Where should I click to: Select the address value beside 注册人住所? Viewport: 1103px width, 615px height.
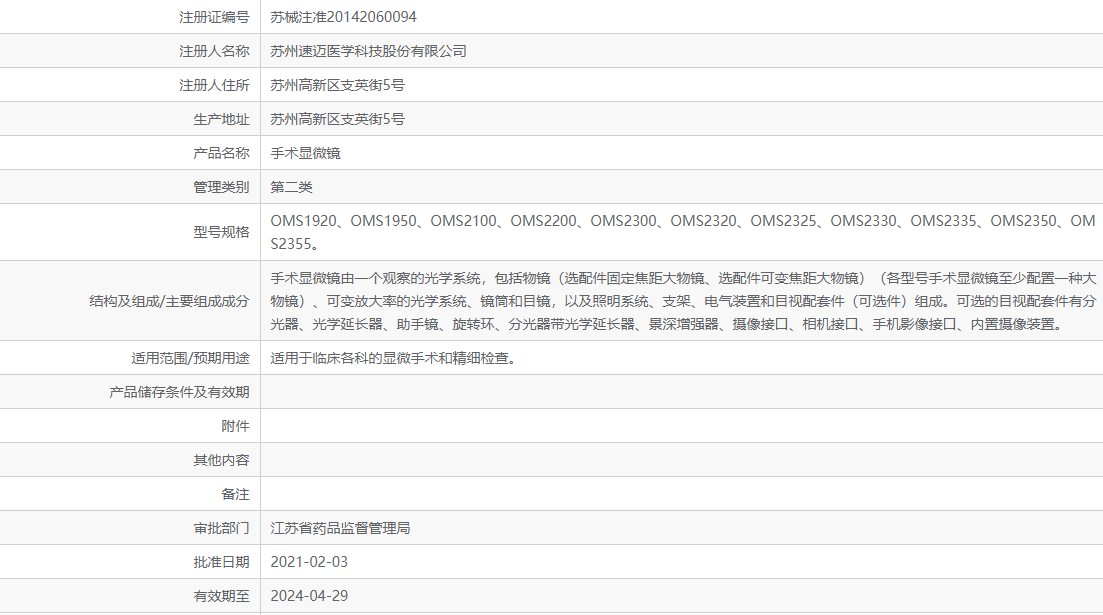(338, 85)
